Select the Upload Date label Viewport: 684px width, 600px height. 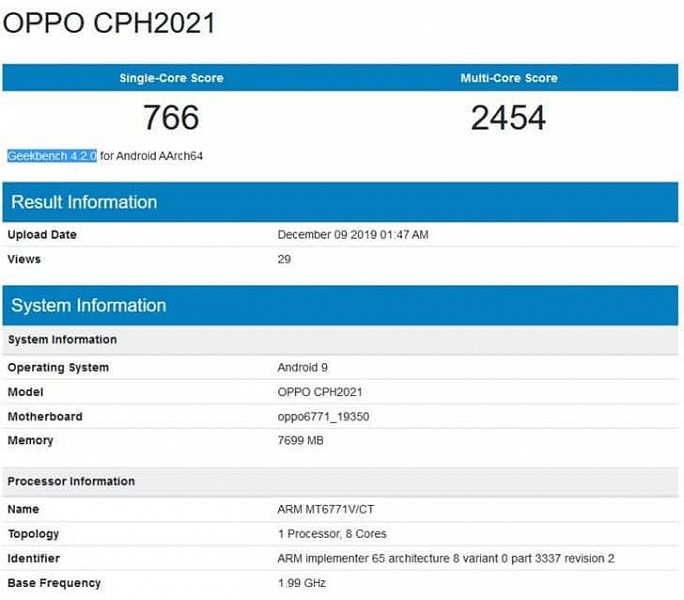pyautogui.click(x=42, y=234)
